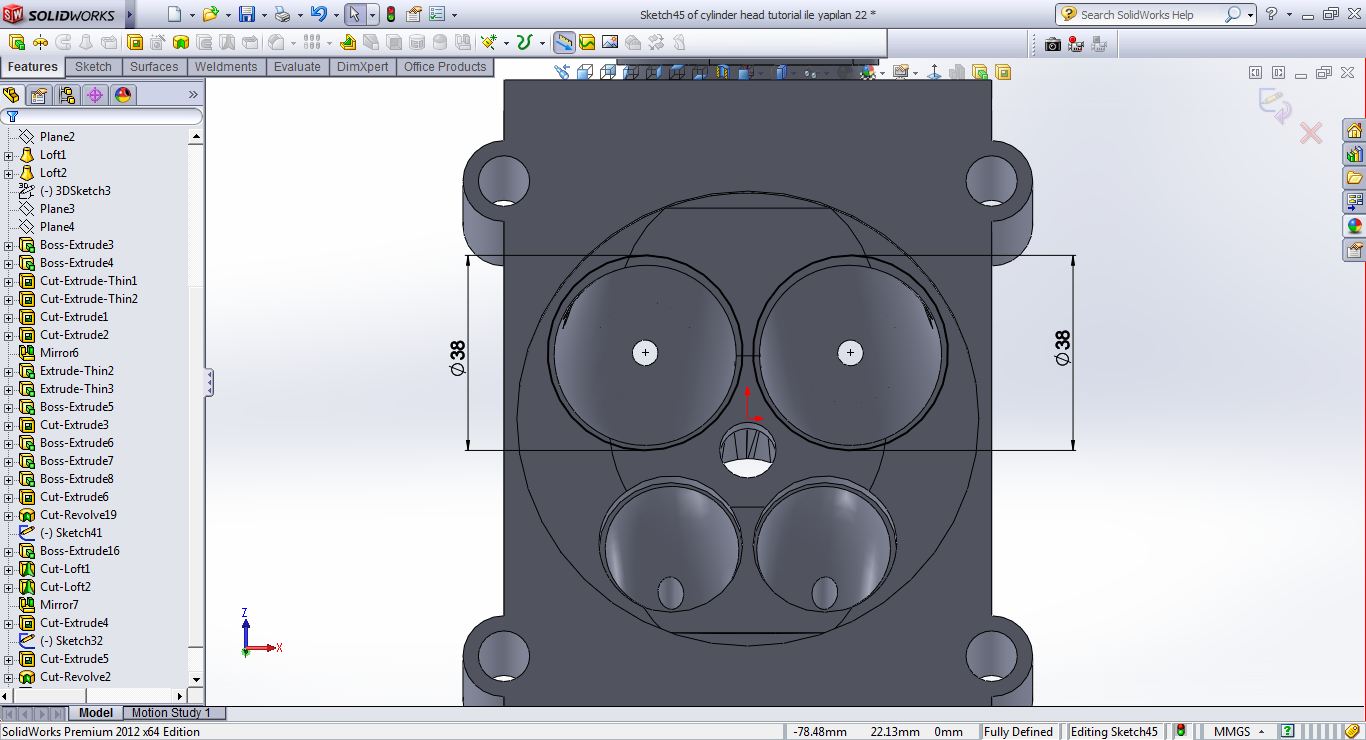Click the left Ø38 dimension text
1366x740 pixels.
458,358
